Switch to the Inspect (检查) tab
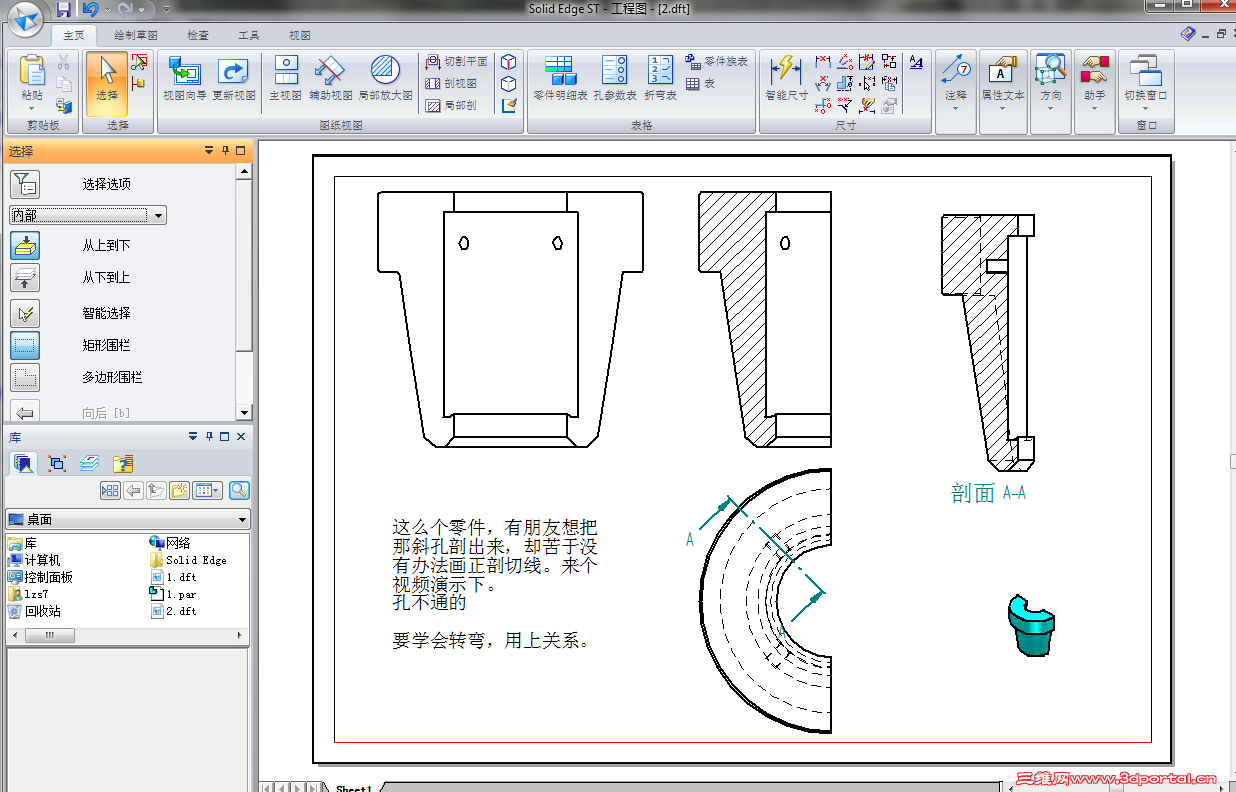This screenshot has width=1236, height=792. point(198,35)
